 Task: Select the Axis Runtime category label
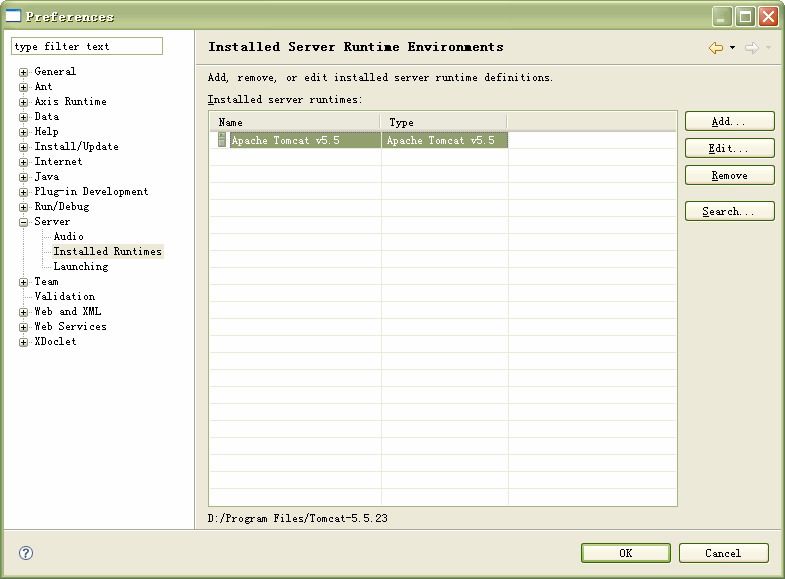pos(70,101)
